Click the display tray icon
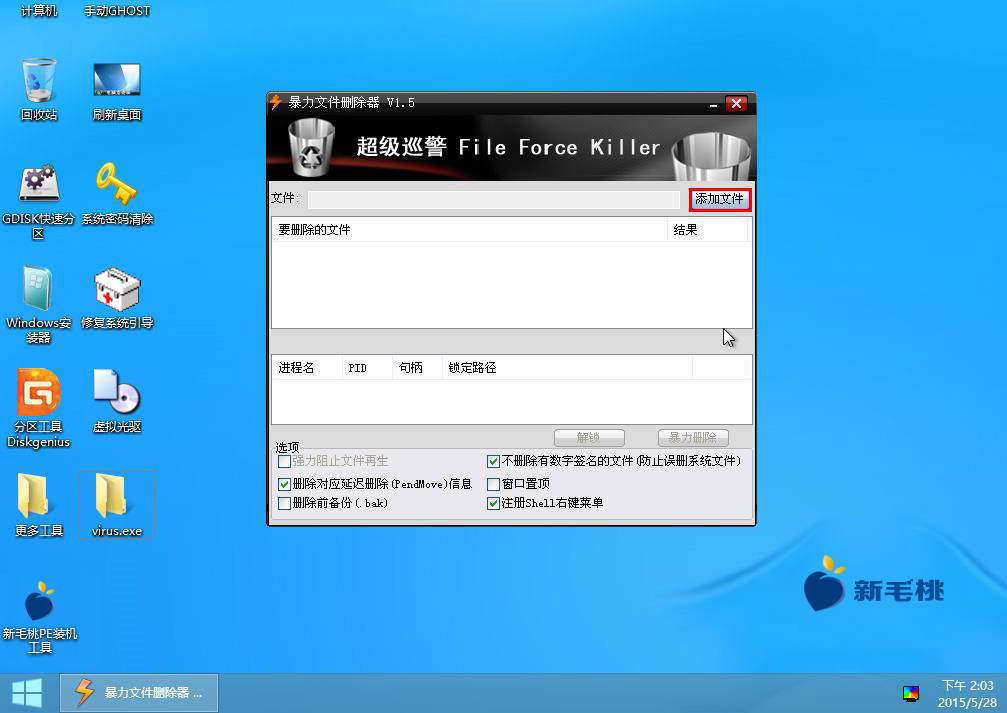This screenshot has width=1007, height=713. (x=911, y=694)
